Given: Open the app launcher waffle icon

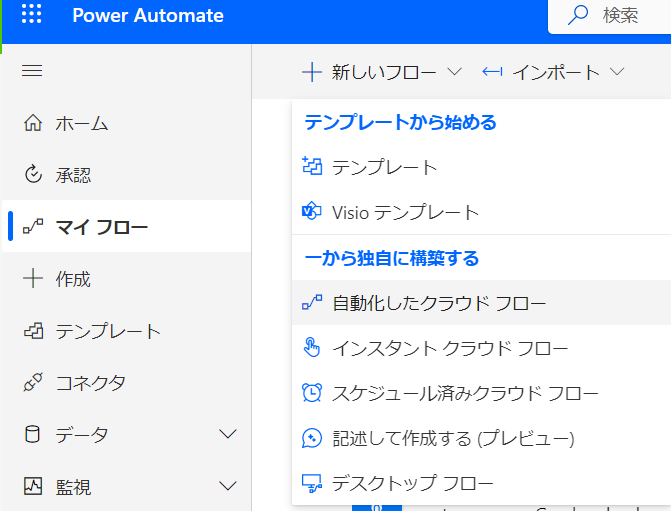Looking at the screenshot, I should (32, 14).
